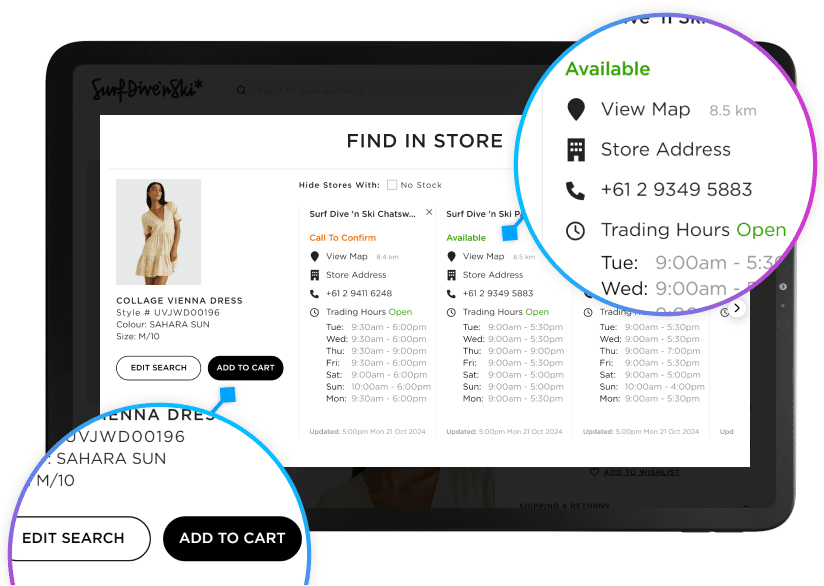
Task: Click the Thu: 9:00am - 7:00pm hours row
Action: tap(650, 351)
